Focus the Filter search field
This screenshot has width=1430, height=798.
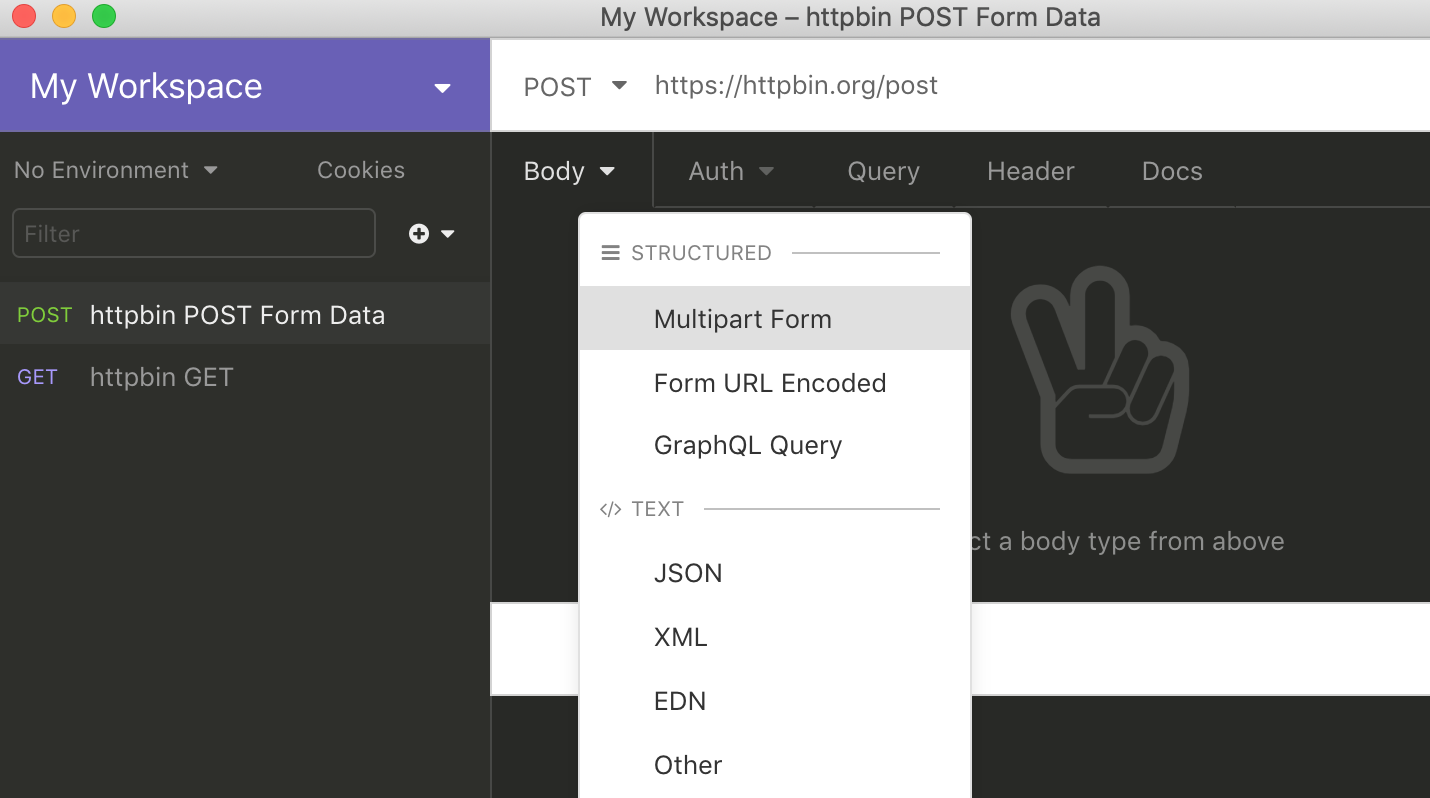pyautogui.click(x=194, y=233)
